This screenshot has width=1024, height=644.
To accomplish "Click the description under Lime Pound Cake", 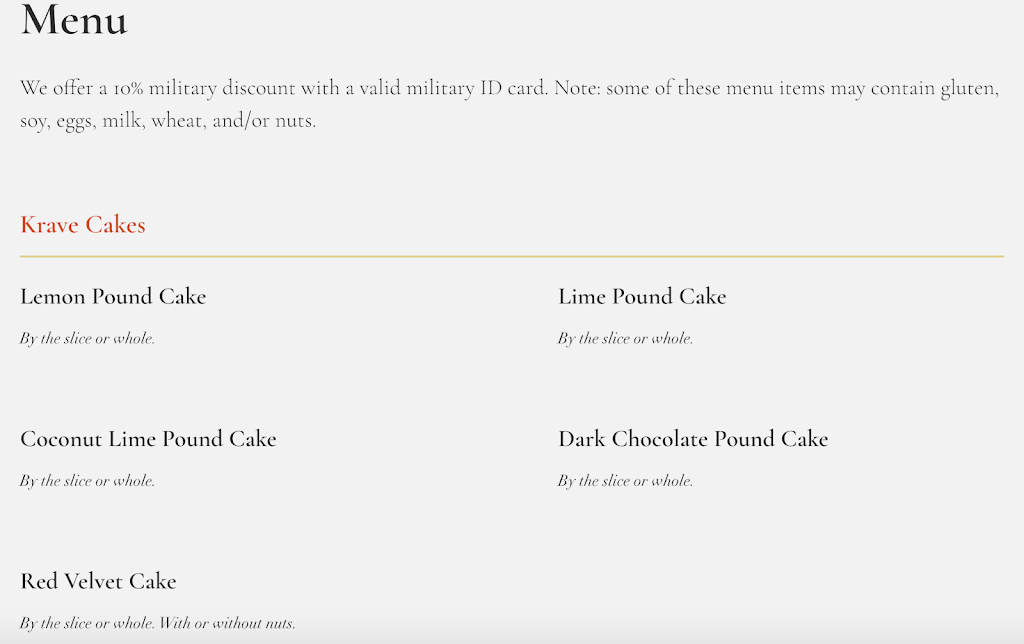I will pyautogui.click(x=625, y=339).
